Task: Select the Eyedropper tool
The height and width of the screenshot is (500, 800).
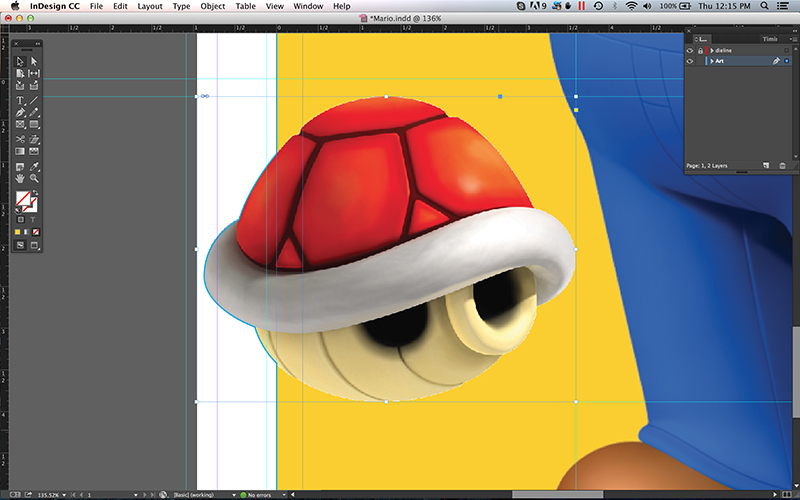Action: pyautogui.click(x=34, y=167)
